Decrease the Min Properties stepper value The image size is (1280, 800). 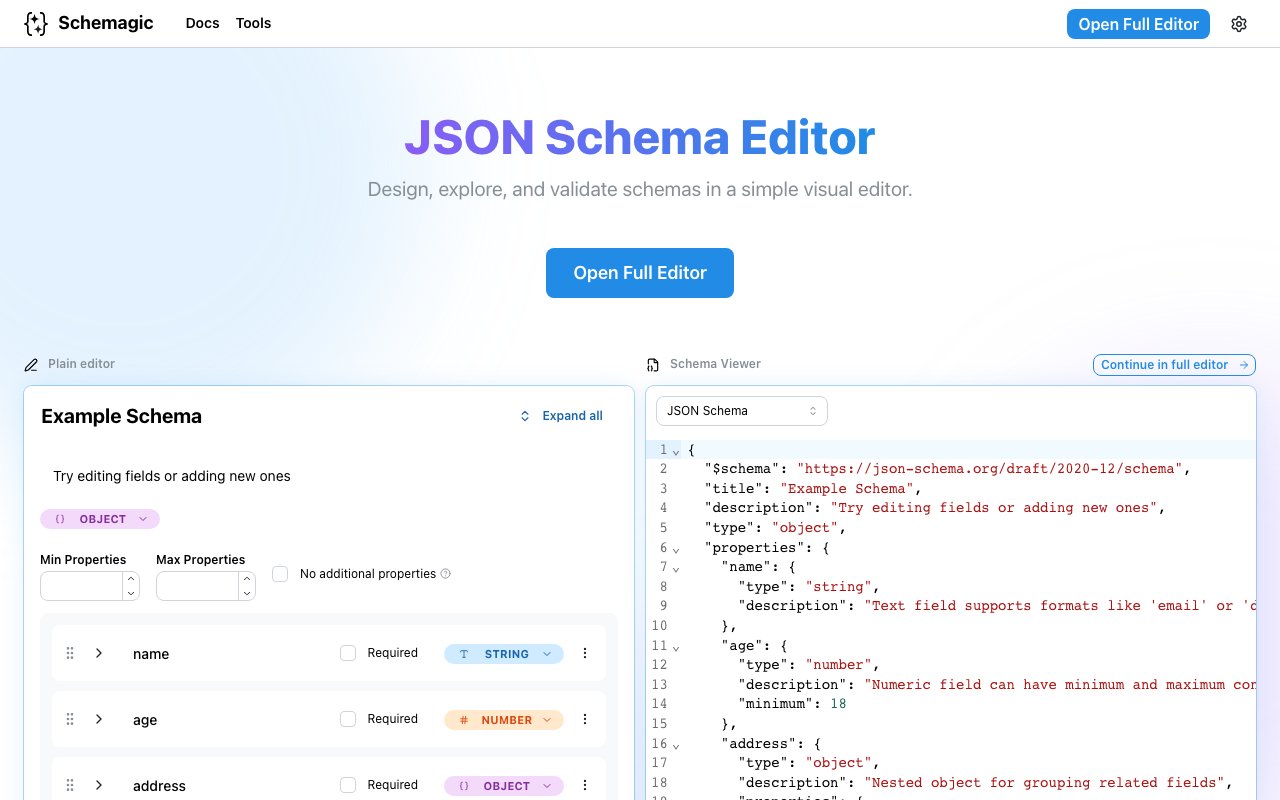point(131,594)
